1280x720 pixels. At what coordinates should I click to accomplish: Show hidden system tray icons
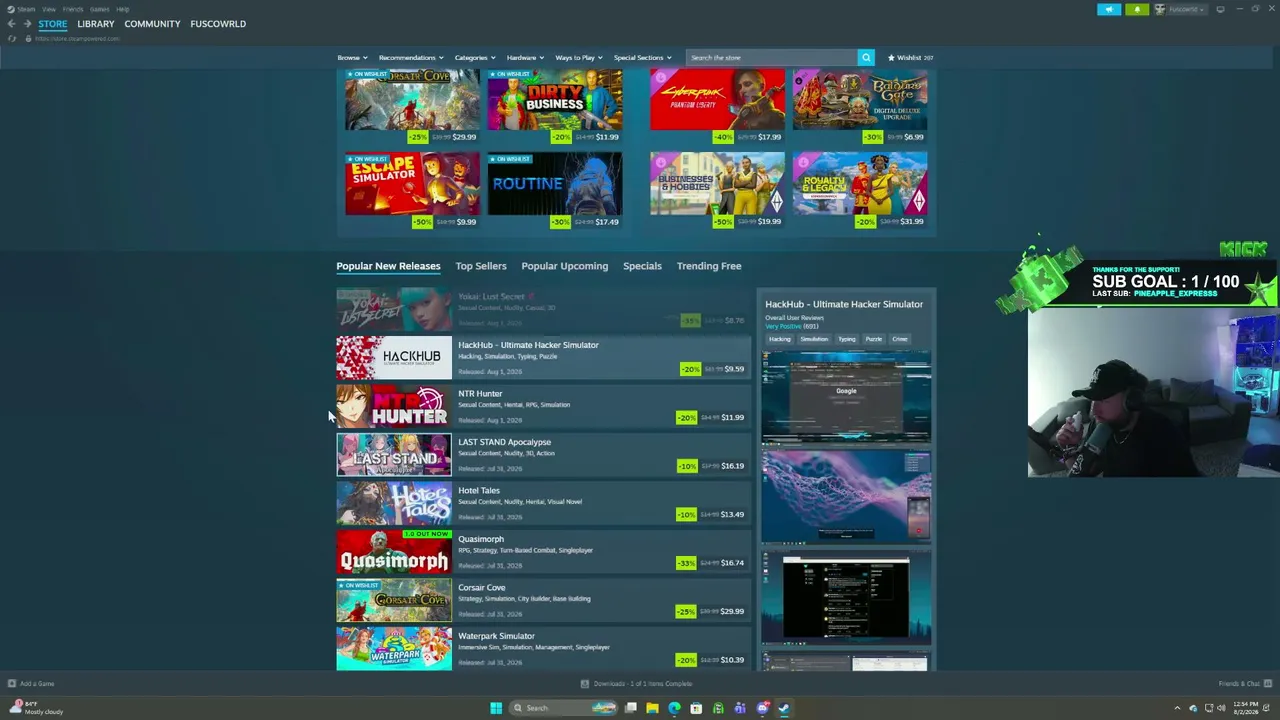pos(1177,708)
